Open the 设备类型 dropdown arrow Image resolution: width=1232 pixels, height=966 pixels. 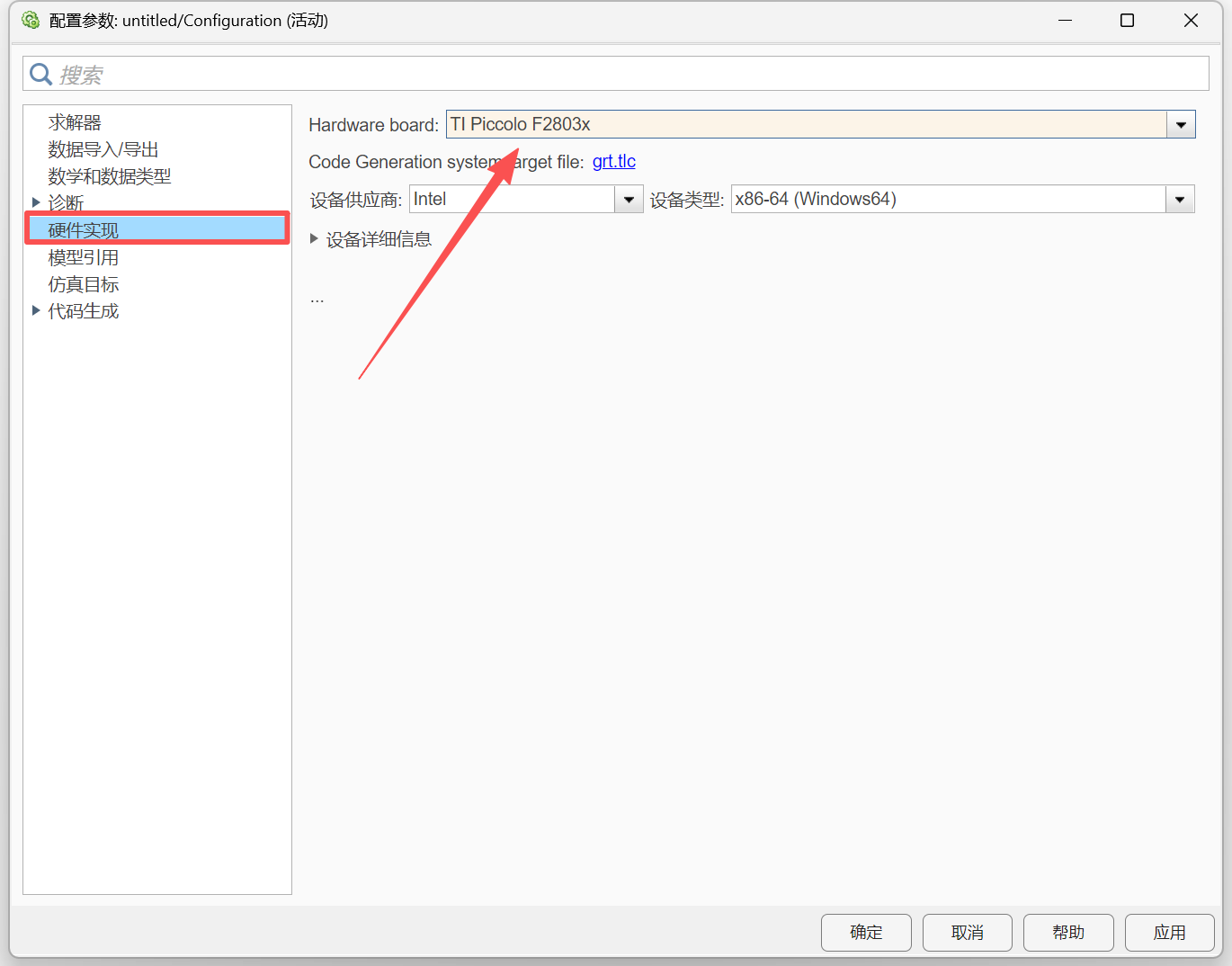1180,199
